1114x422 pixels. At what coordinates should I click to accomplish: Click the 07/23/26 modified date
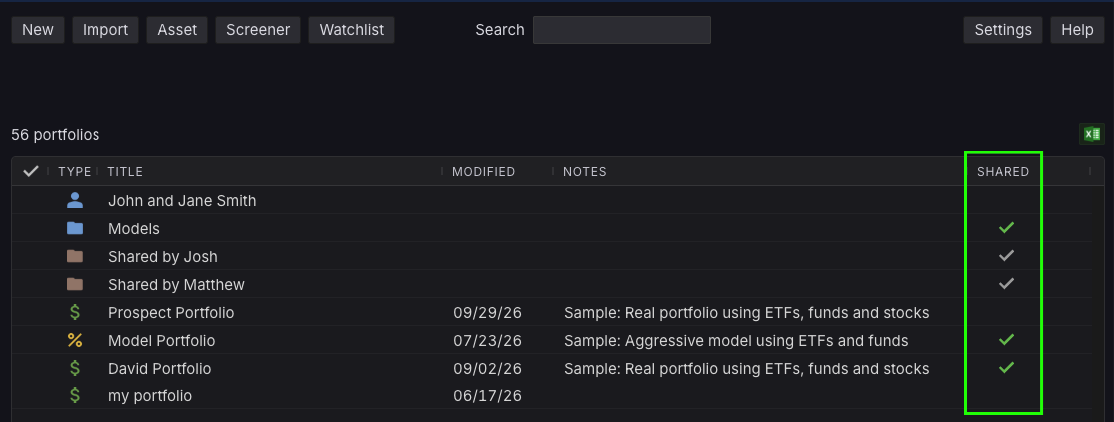(487, 341)
